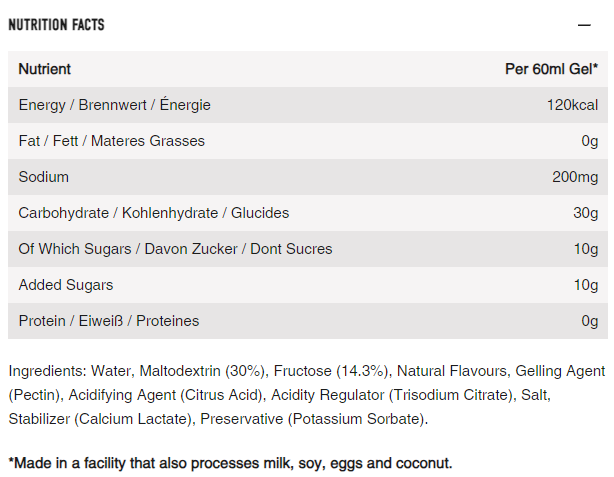Select the Of Which Sugars row label
The width and height of the screenshot is (614, 477).
(x=176, y=249)
